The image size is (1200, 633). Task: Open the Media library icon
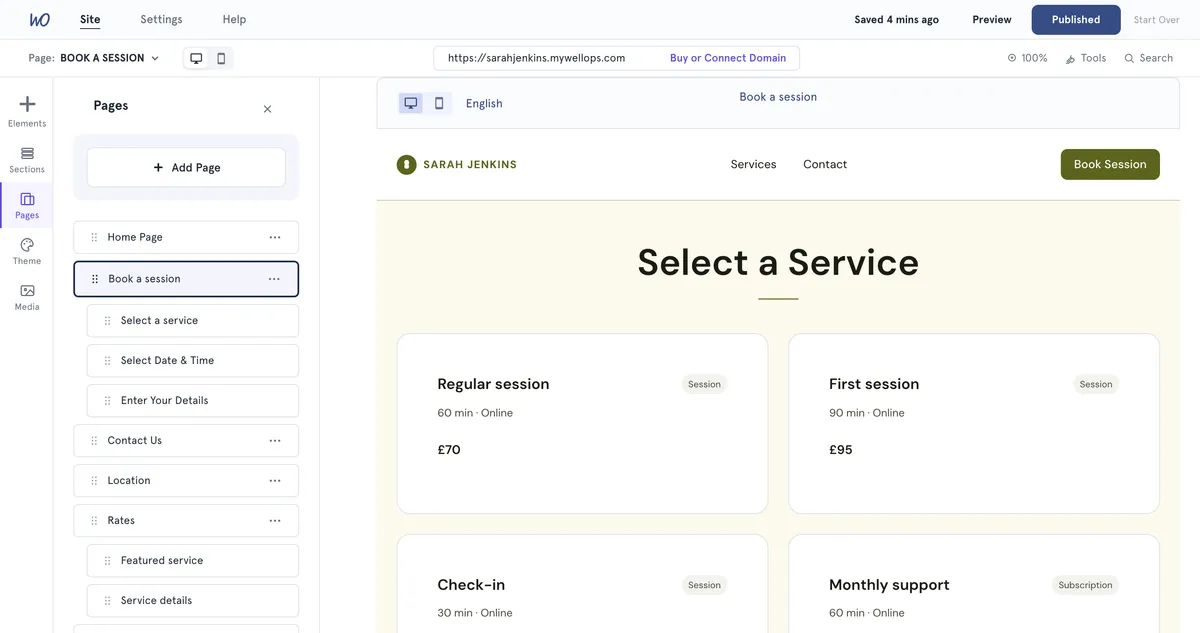(x=27, y=297)
